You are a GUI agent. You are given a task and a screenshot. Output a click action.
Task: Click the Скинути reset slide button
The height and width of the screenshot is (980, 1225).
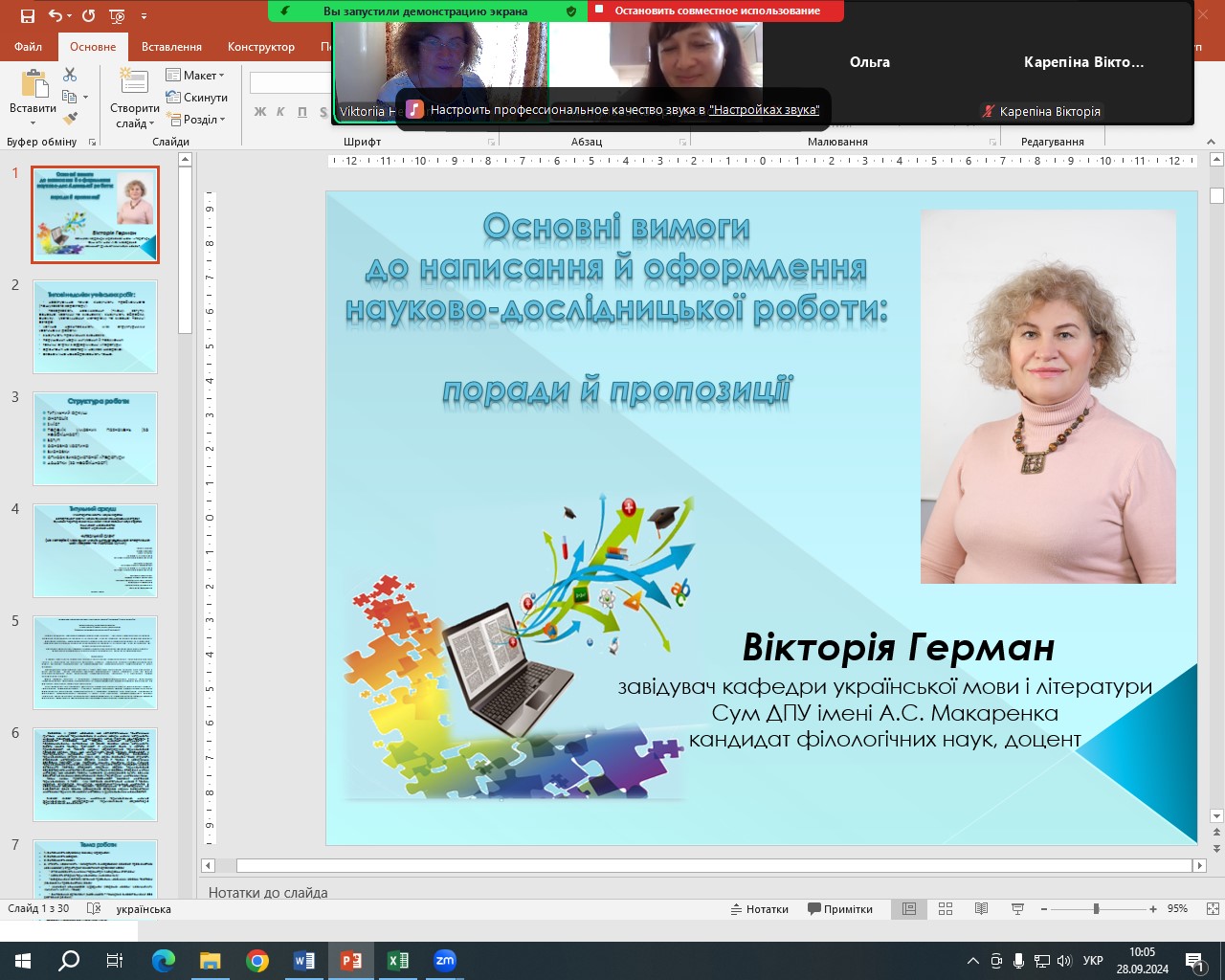click(x=197, y=98)
